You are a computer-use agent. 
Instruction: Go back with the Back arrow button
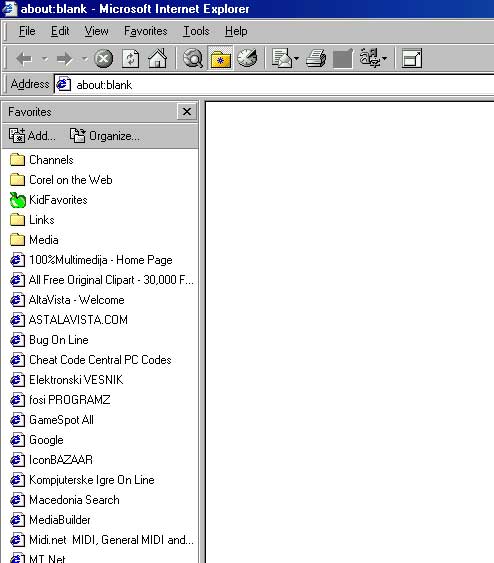point(24,59)
